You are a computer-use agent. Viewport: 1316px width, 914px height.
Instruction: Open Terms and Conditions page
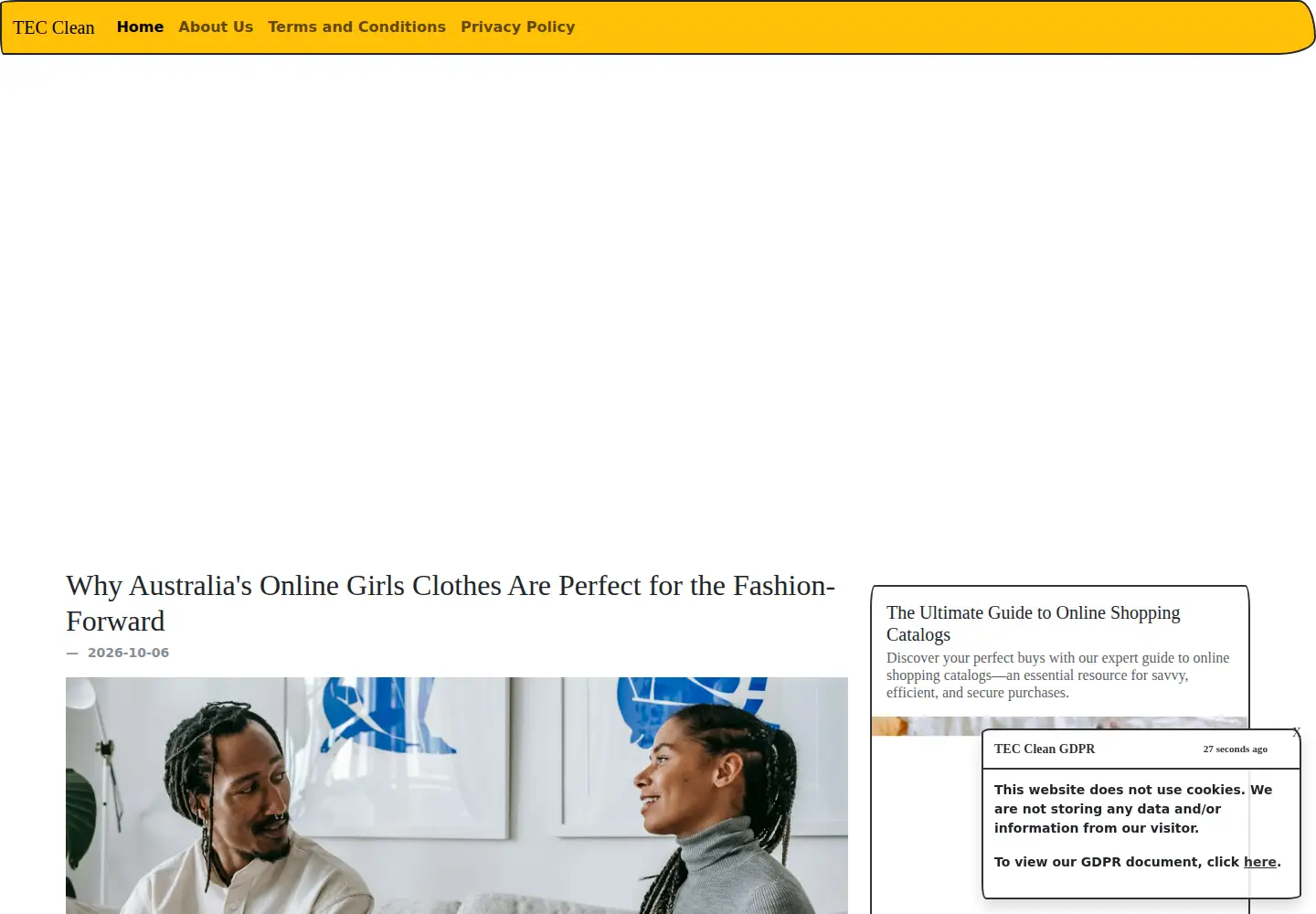coord(356,27)
